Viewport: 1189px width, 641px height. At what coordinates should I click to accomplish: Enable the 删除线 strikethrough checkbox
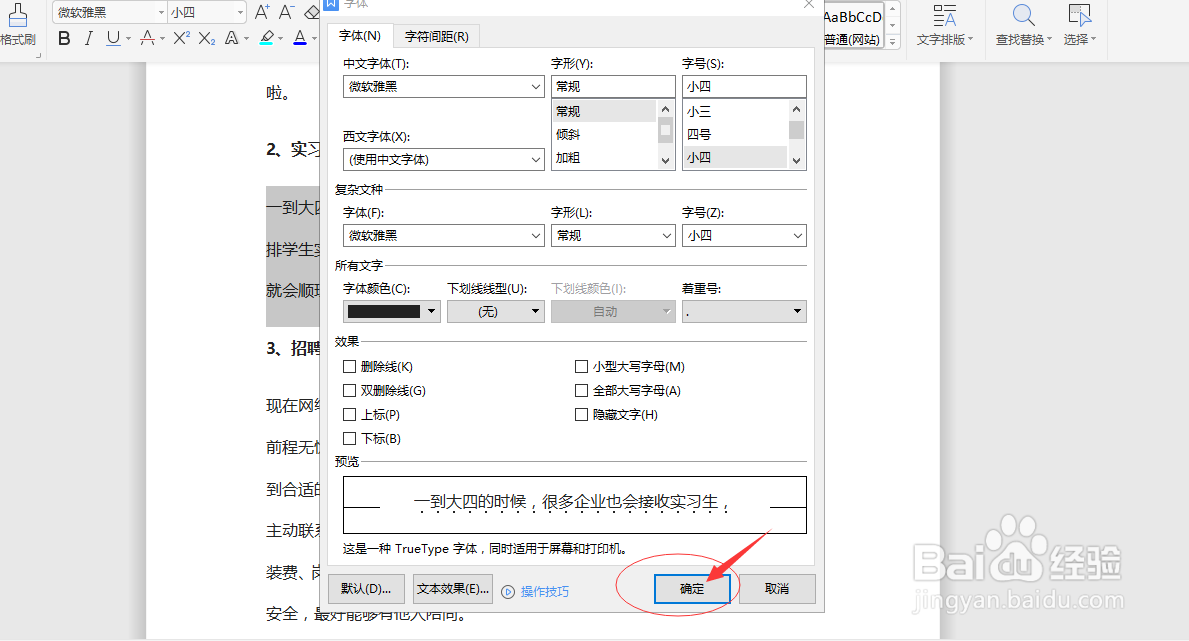pos(351,366)
